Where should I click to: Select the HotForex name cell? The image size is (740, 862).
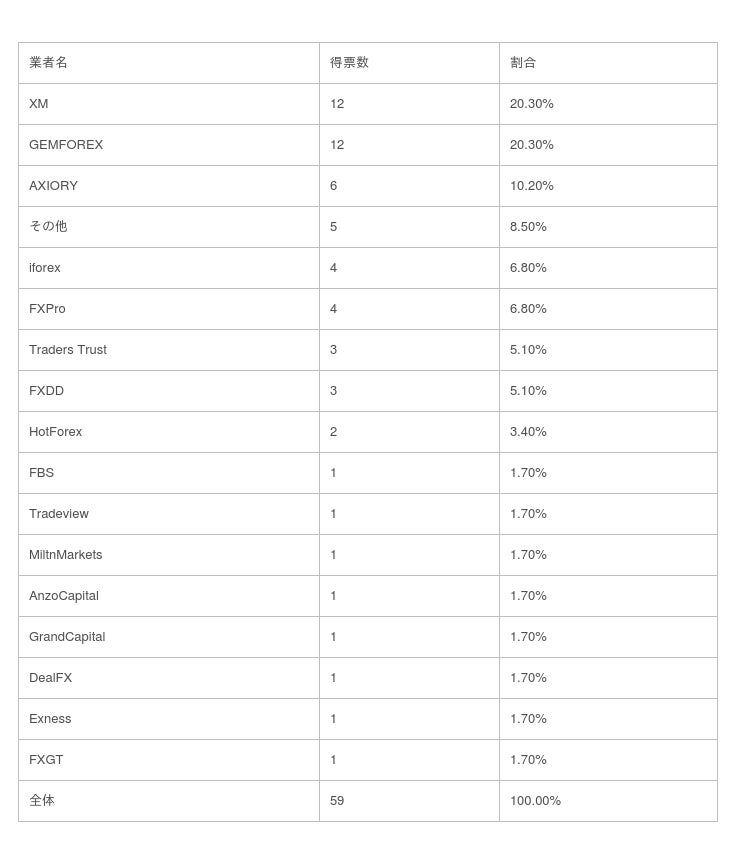point(55,431)
